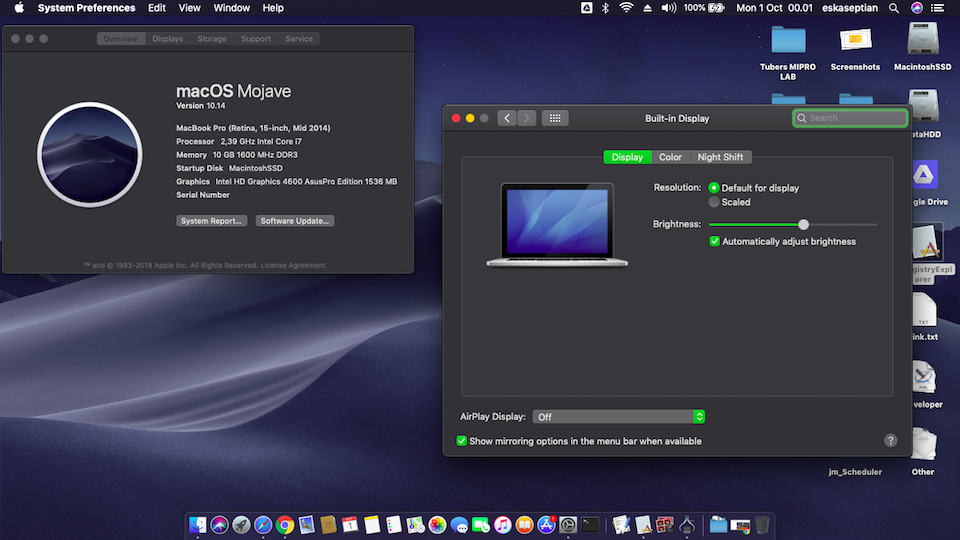Open Notes app in the Dock
960x540 pixels.
[x=372, y=525]
